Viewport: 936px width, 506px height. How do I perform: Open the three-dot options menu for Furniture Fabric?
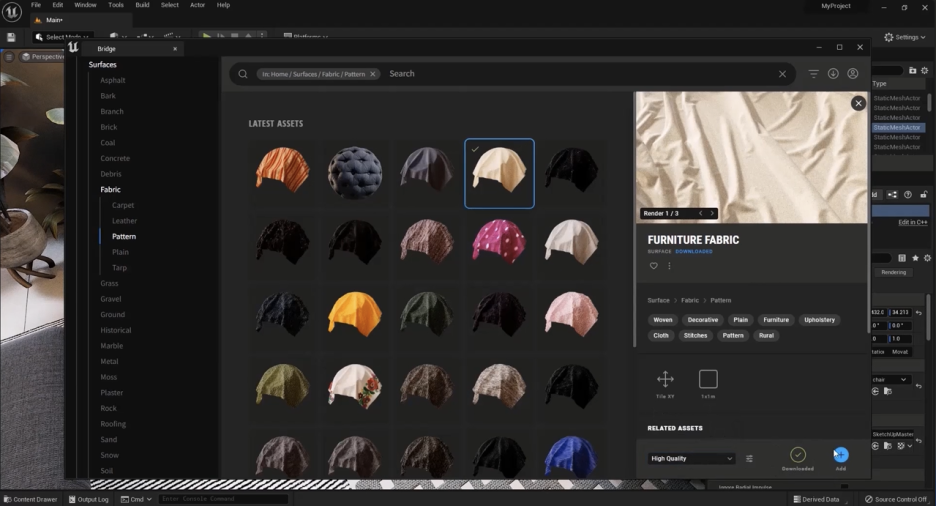click(669, 266)
